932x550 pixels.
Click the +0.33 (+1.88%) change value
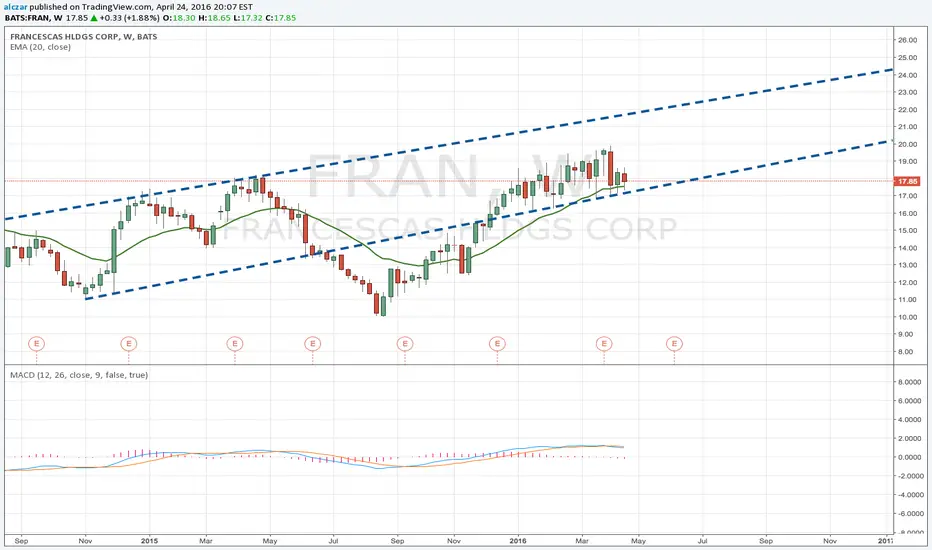pyautogui.click(x=130, y=18)
